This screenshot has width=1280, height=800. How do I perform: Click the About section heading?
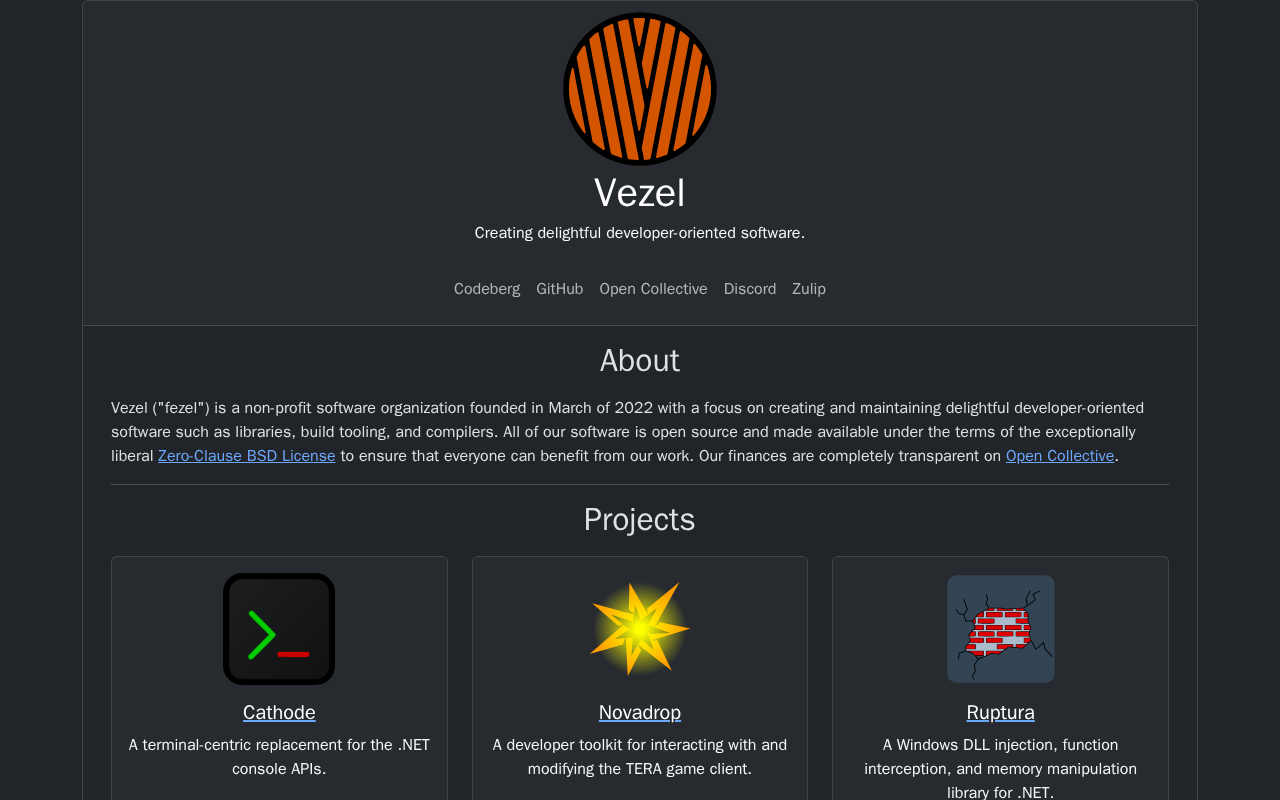pyautogui.click(x=640, y=360)
